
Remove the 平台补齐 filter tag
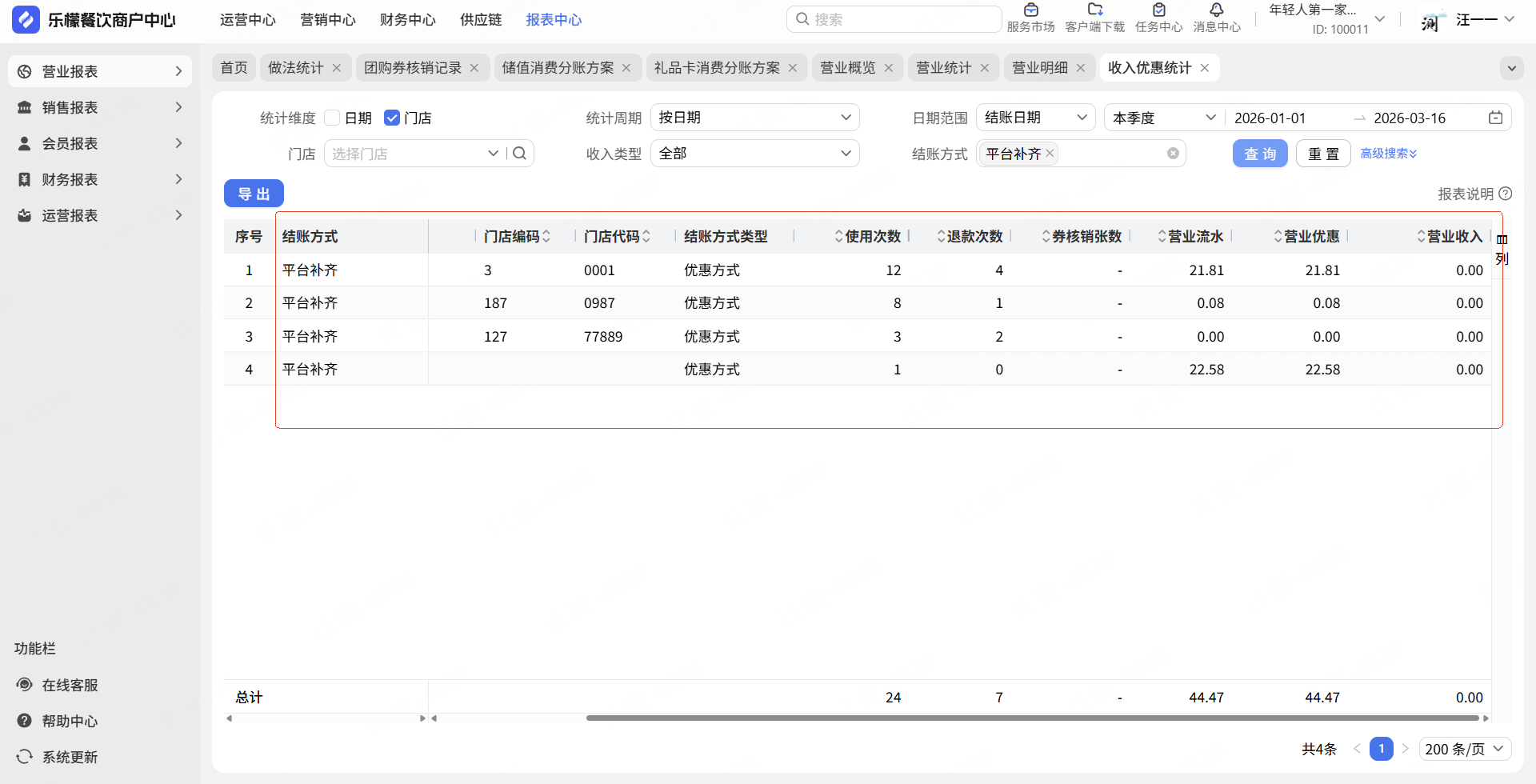pos(1050,154)
